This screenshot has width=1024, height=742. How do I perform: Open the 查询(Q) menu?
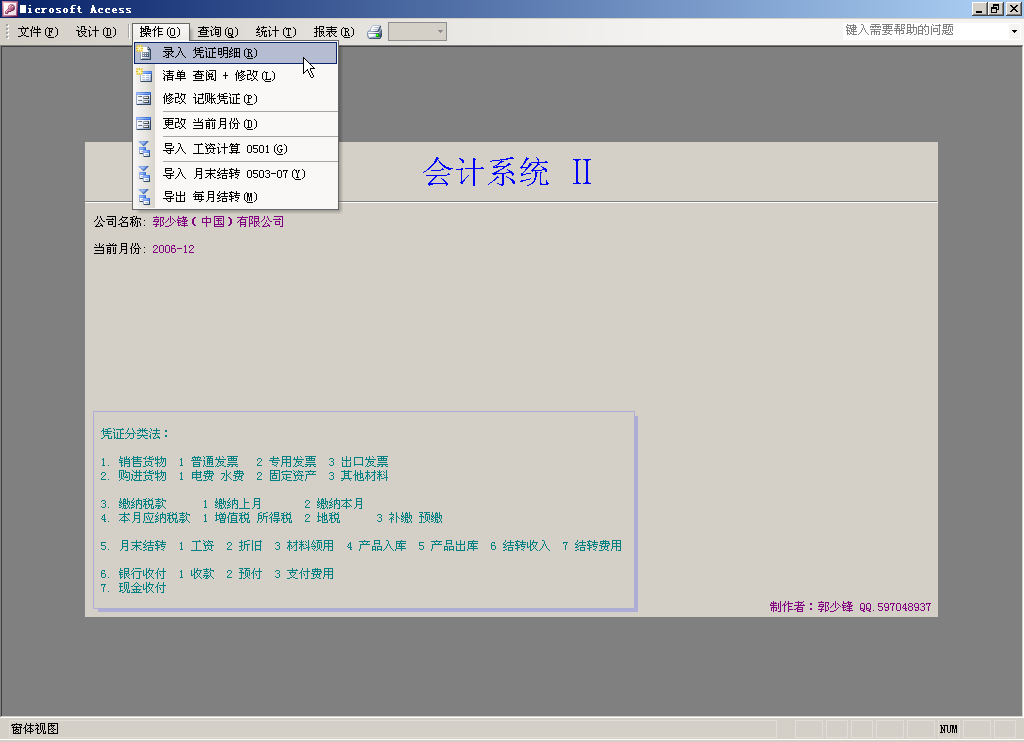217,32
